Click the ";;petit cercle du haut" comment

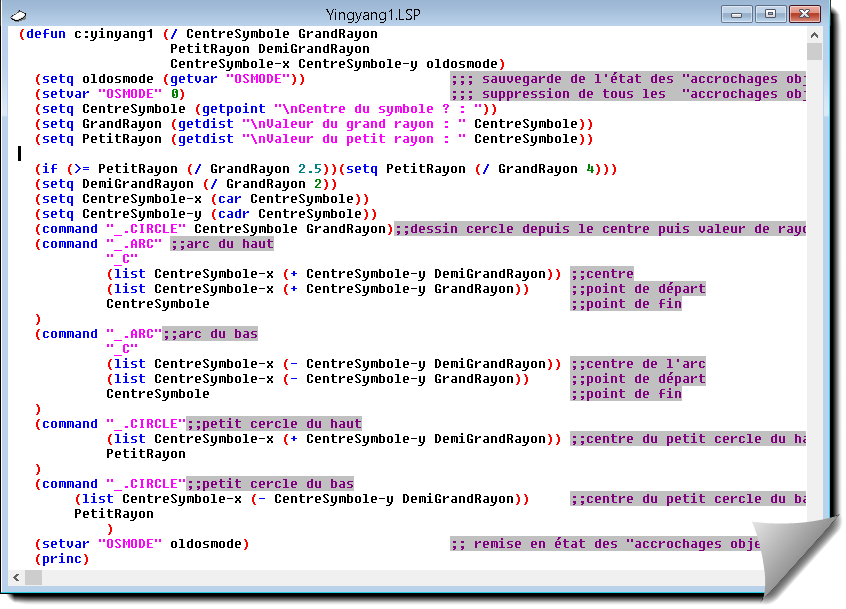(x=274, y=424)
